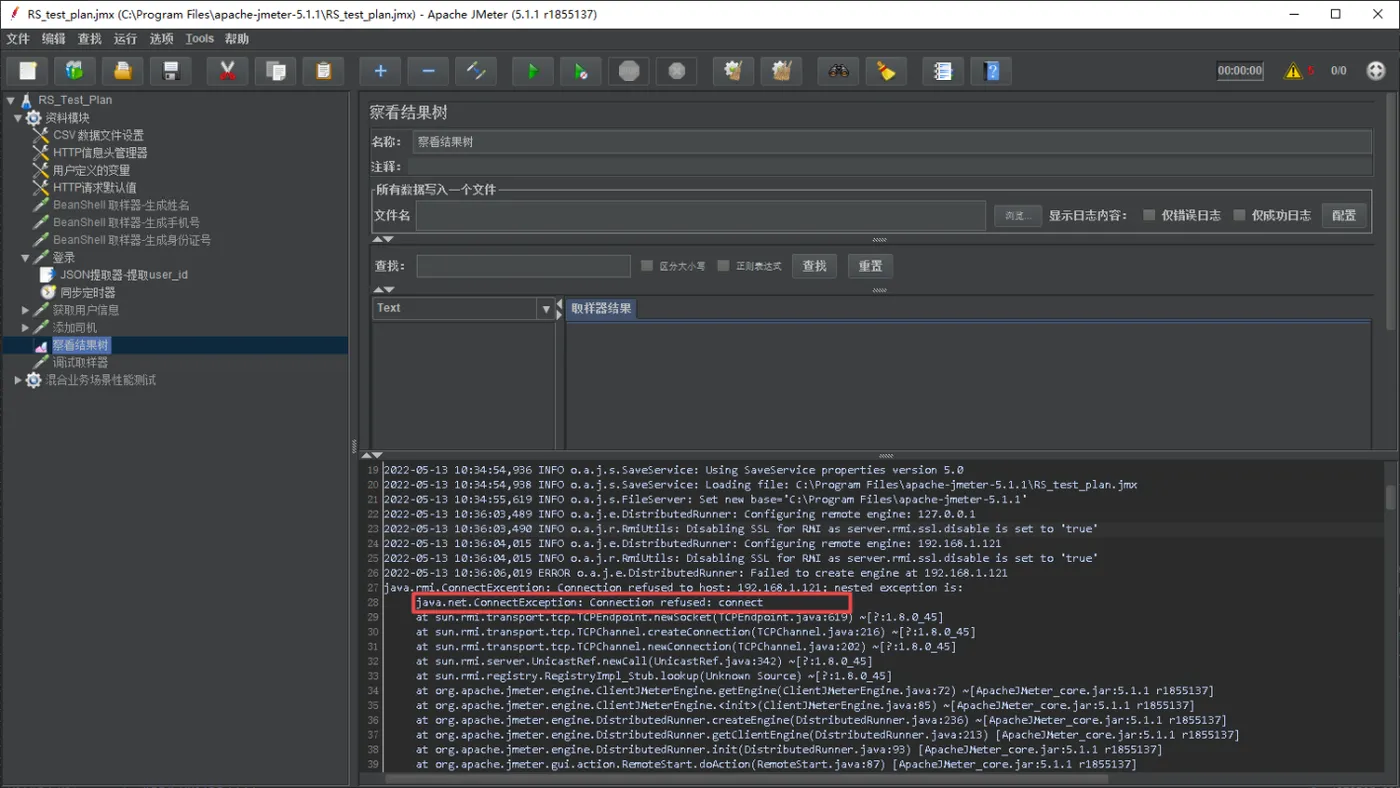Click the 文件名 input field
The width and height of the screenshot is (1400, 788).
click(x=700, y=215)
